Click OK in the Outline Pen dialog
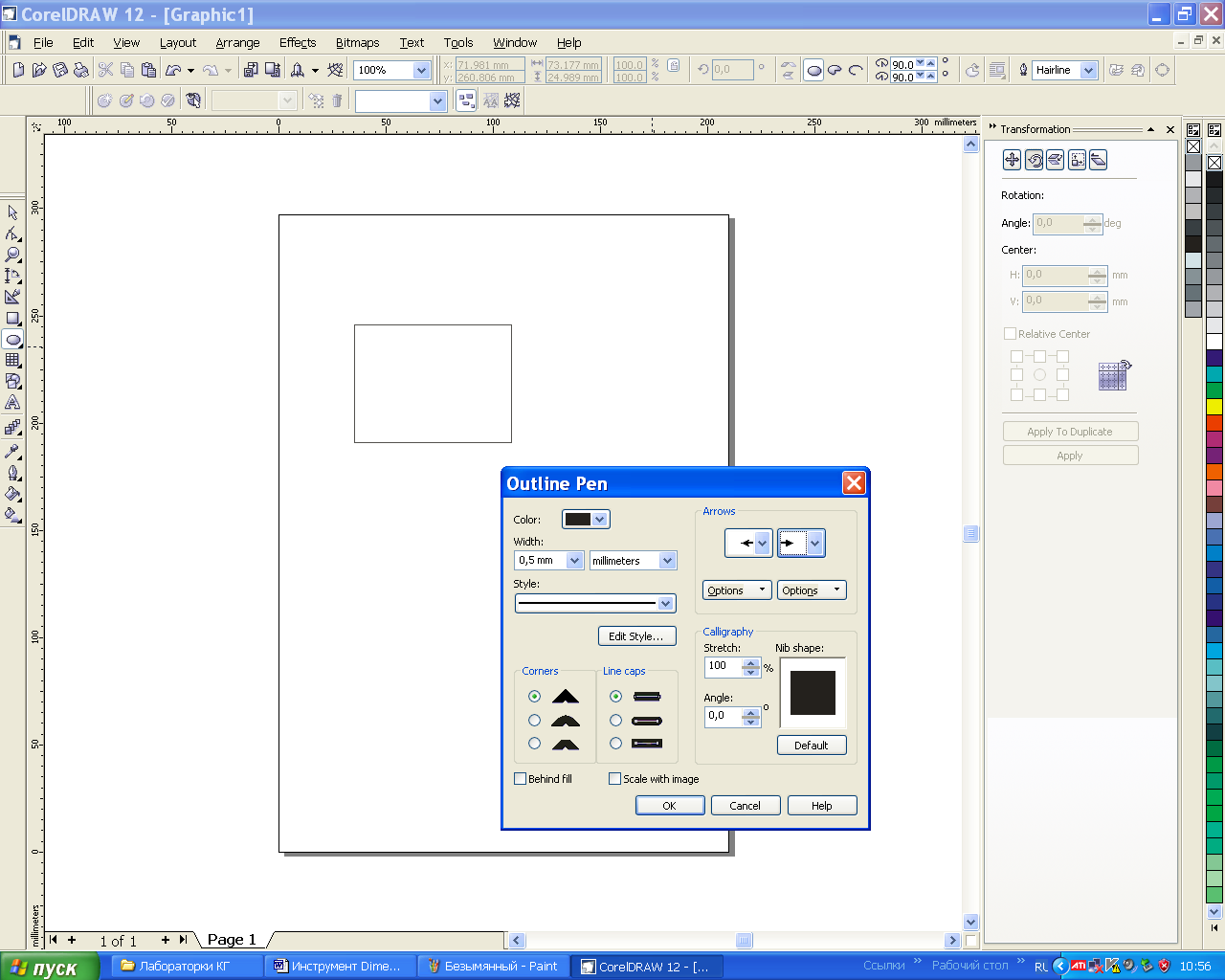Image resolution: width=1225 pixels, height=980 pixels. click(670, 805)
